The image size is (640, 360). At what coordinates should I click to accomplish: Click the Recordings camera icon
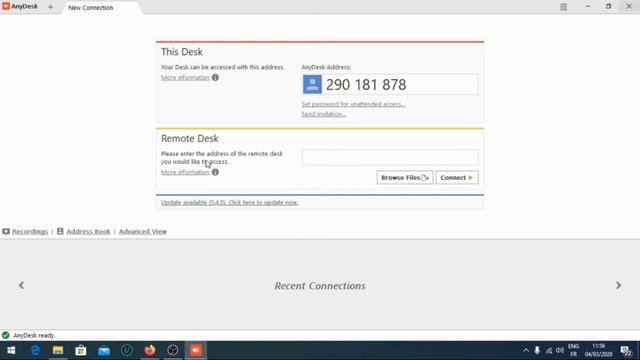(x=6, y=231)
